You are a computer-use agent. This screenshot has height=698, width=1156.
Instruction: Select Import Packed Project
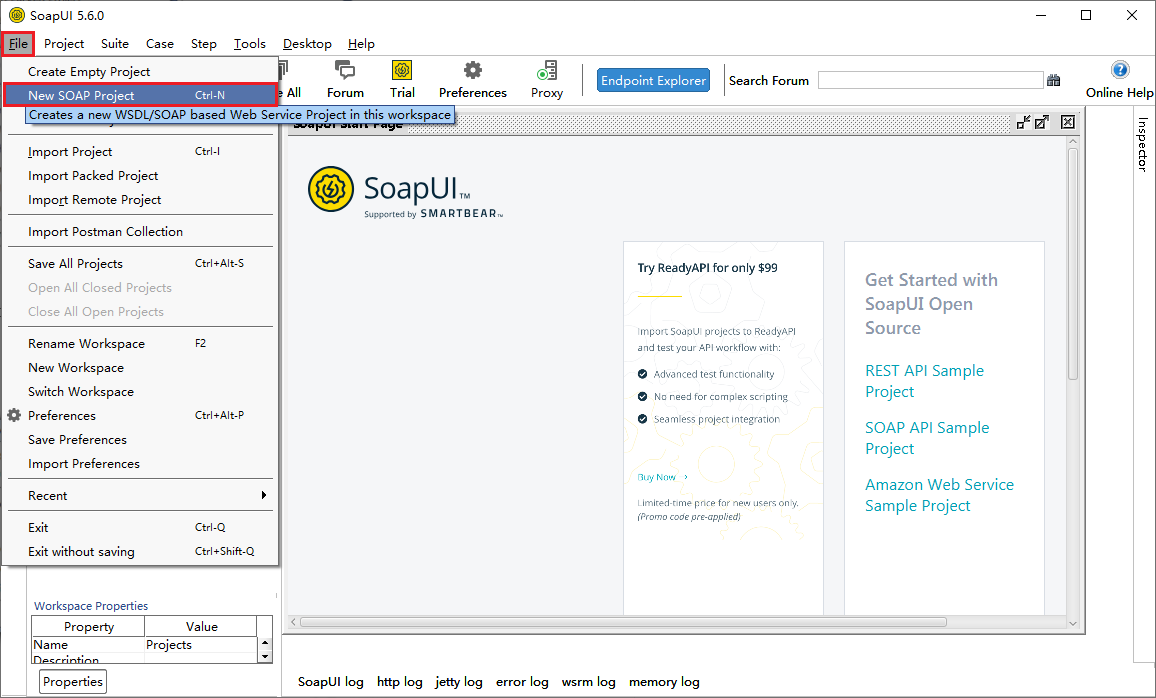140,175
